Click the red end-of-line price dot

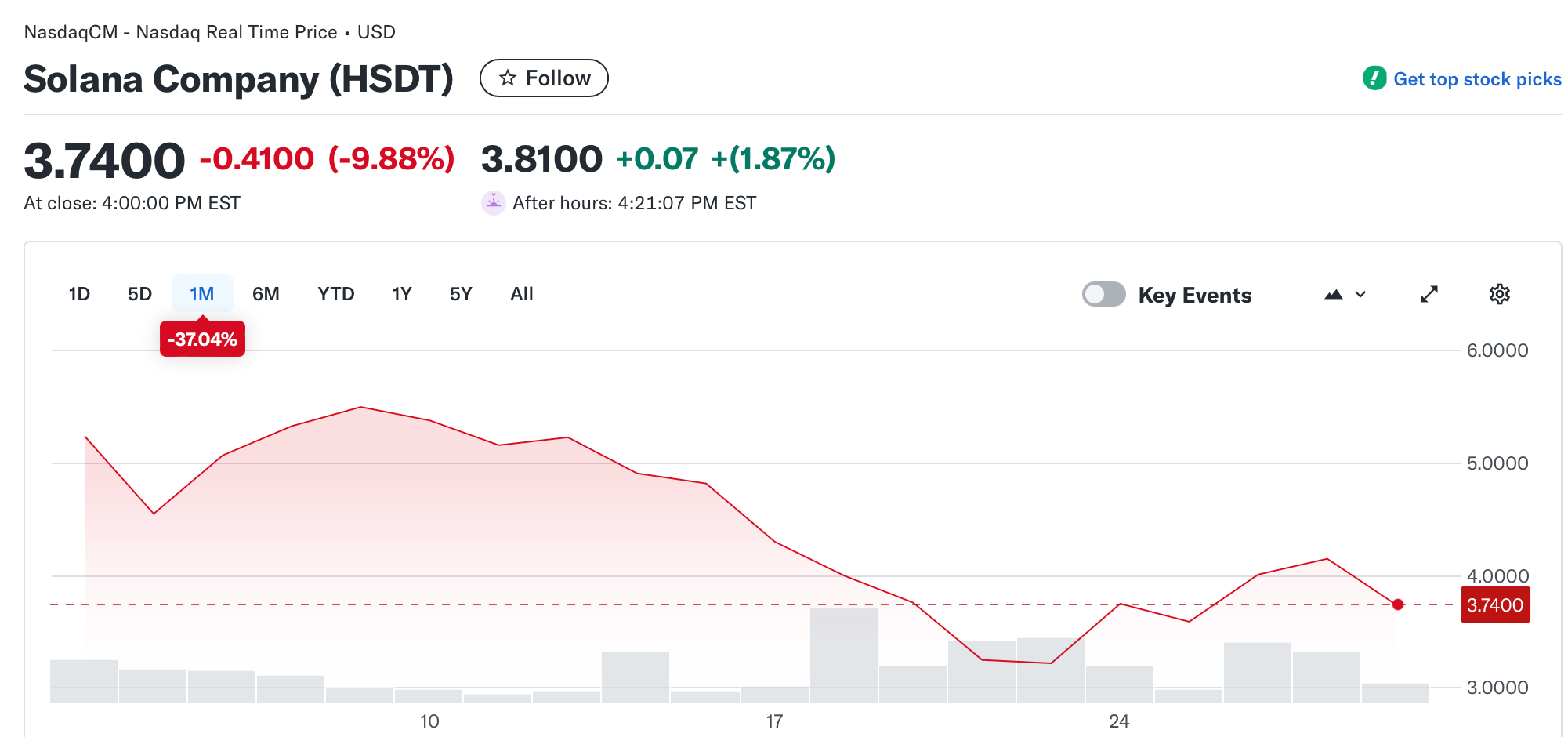(x=1398, y=604)
